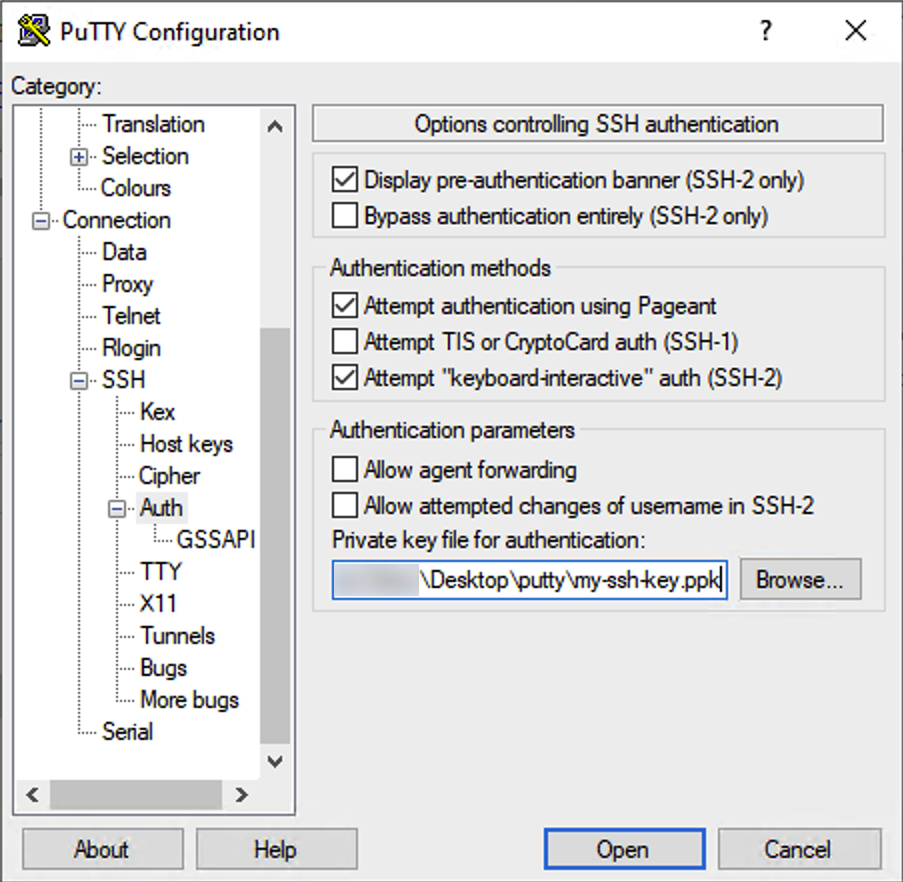The image size is (903, 882).
Task: Collapse the SSH tree node
Action: click(x=79, y=381)
